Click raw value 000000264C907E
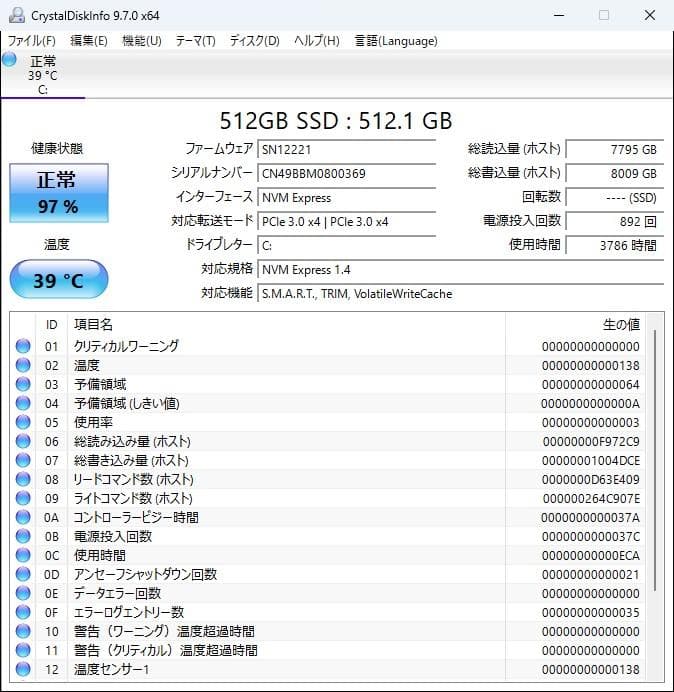The width and height of the screenshot is (674, 692). (591, 499)
